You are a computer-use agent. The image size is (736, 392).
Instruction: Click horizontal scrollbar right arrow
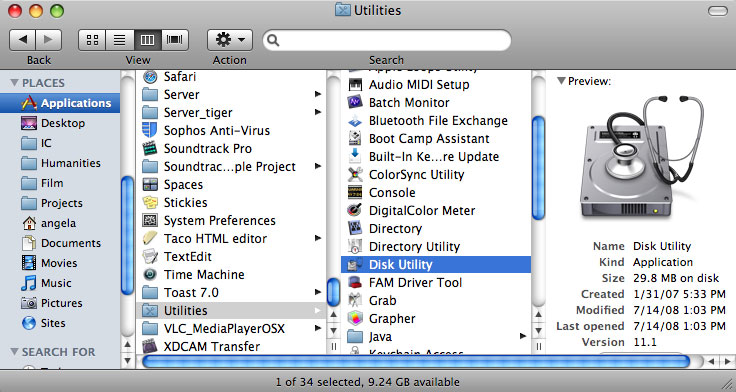click(727, 361)
